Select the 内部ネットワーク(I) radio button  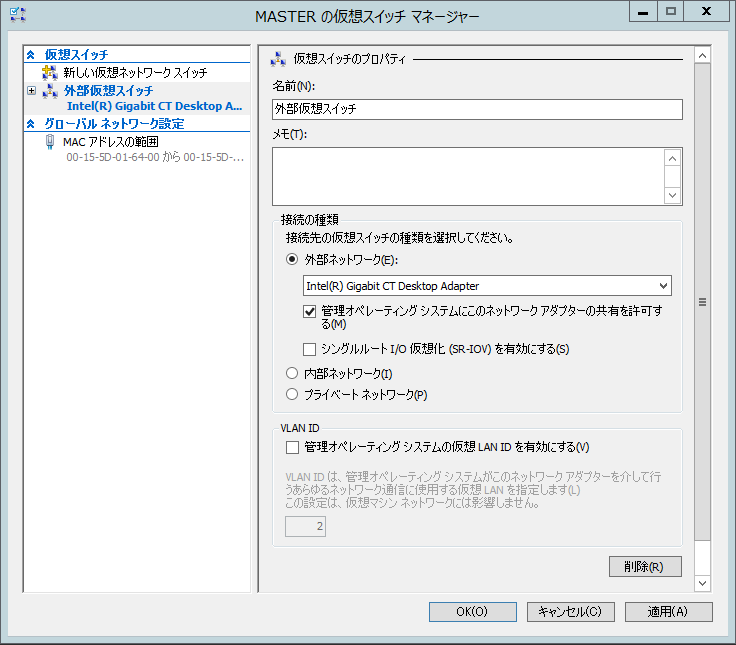click(292, 373)
